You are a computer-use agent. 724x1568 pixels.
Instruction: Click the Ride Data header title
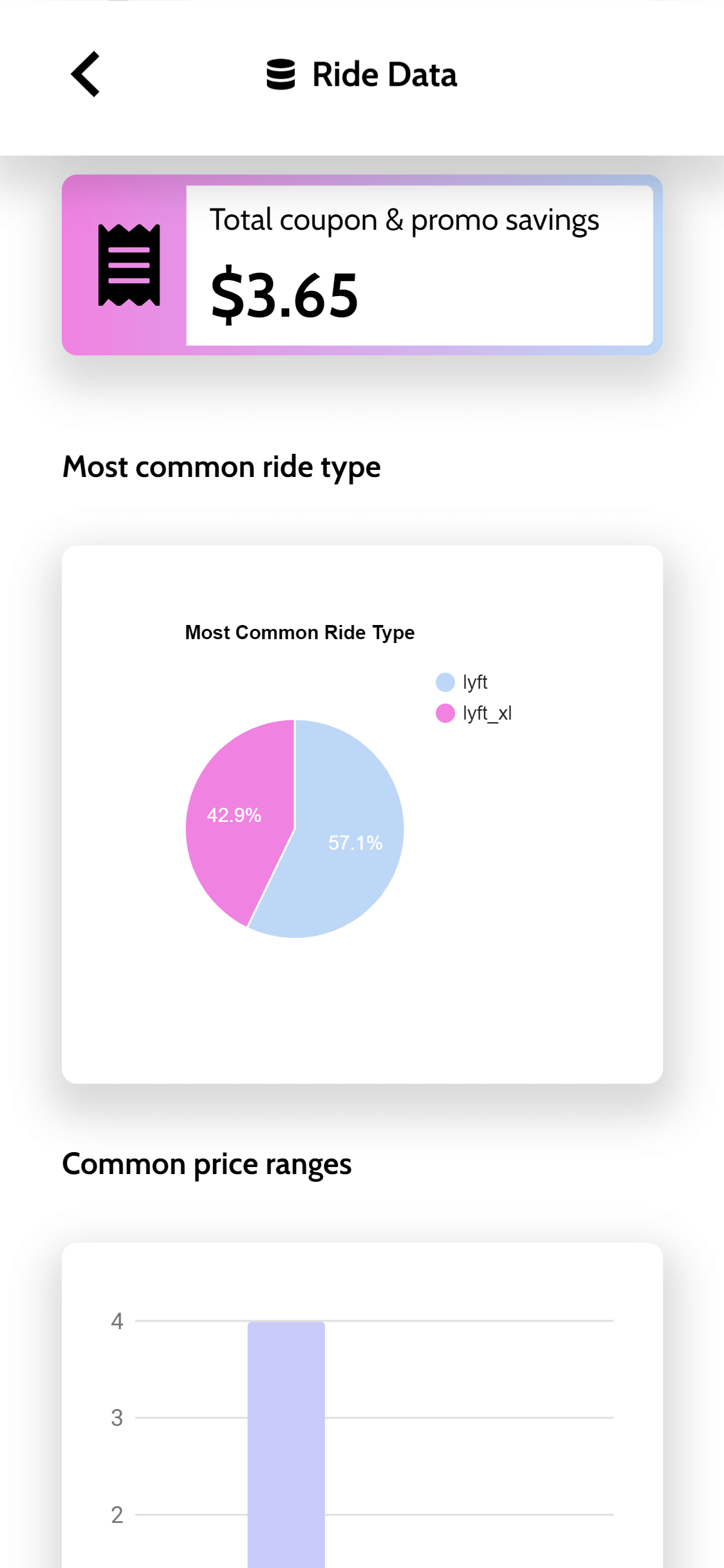point(384,75)
